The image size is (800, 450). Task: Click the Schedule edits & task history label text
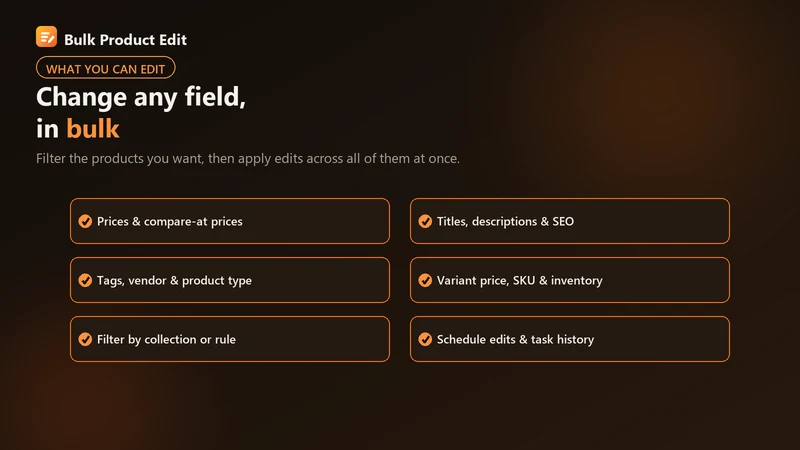515,340
